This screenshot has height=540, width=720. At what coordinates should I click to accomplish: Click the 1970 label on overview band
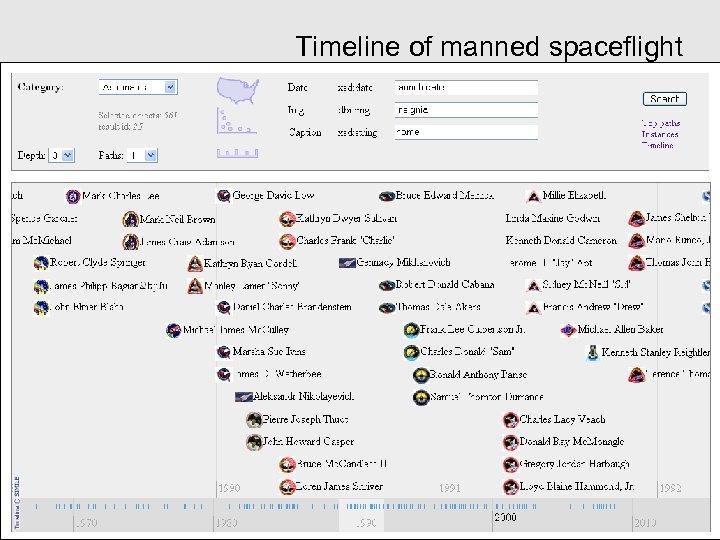[86, 523]
